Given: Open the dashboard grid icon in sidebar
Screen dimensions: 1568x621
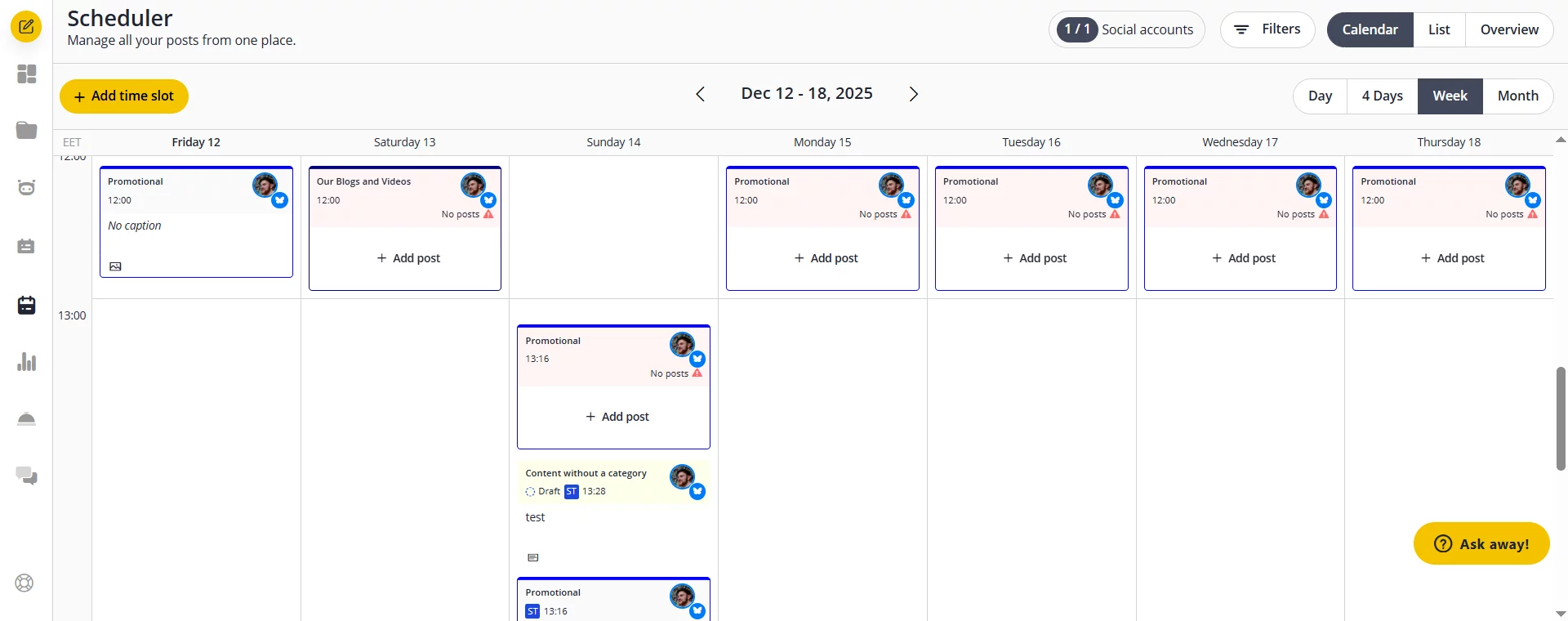Looking at the screenshot, I should tap(26, 74).
